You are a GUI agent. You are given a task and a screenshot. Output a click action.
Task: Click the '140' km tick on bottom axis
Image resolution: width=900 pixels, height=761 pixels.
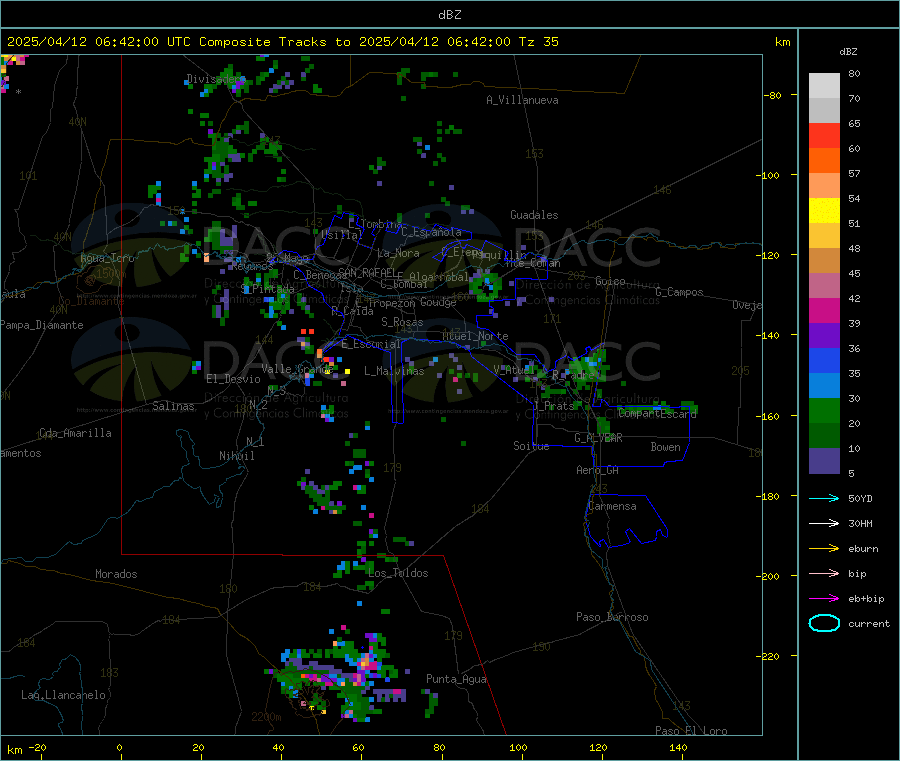point(678,747)
